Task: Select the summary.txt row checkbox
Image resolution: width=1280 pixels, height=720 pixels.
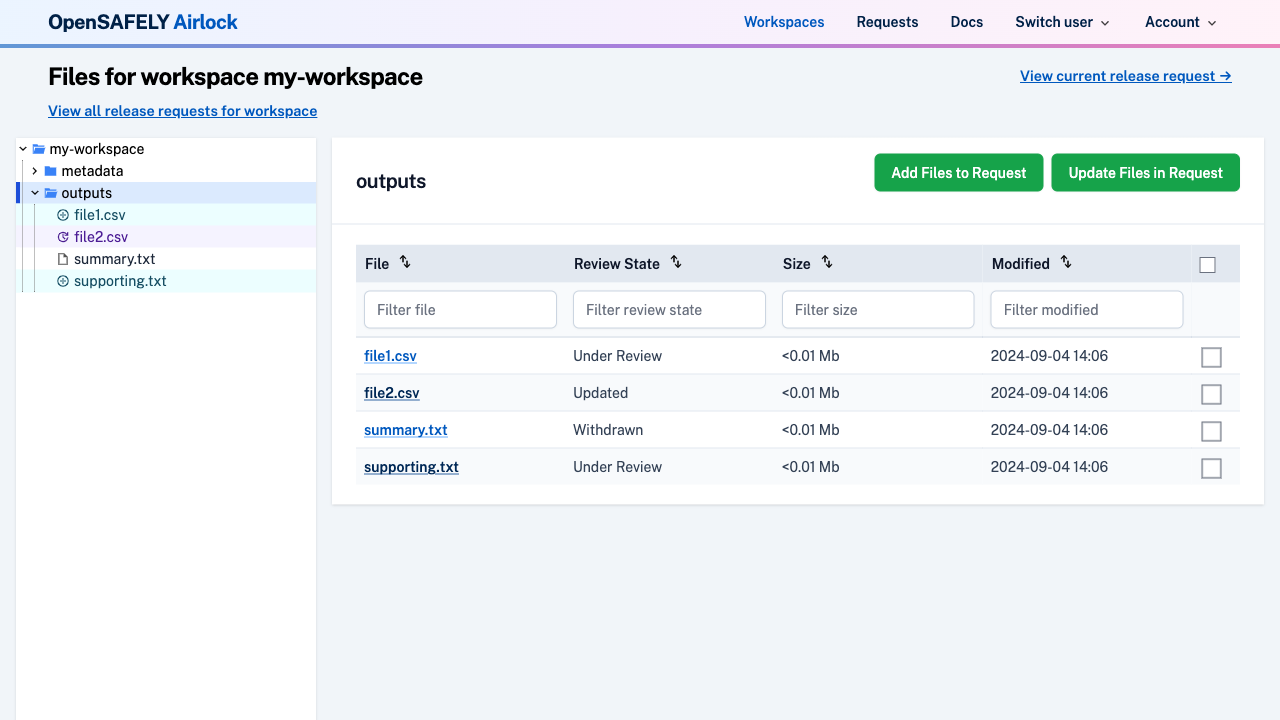Action: tap(1211, 431)
